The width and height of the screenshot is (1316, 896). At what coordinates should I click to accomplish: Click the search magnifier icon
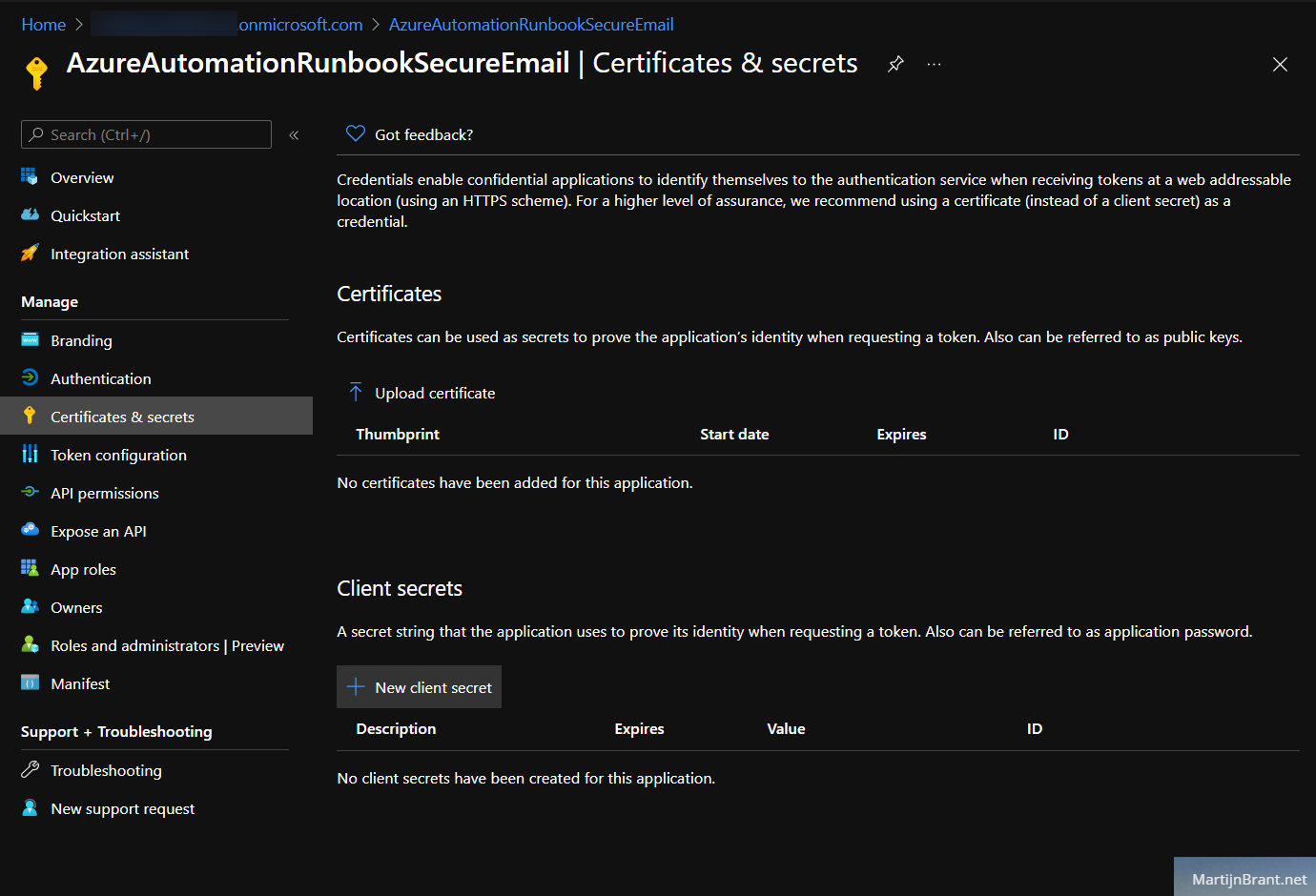coord(36,134)
